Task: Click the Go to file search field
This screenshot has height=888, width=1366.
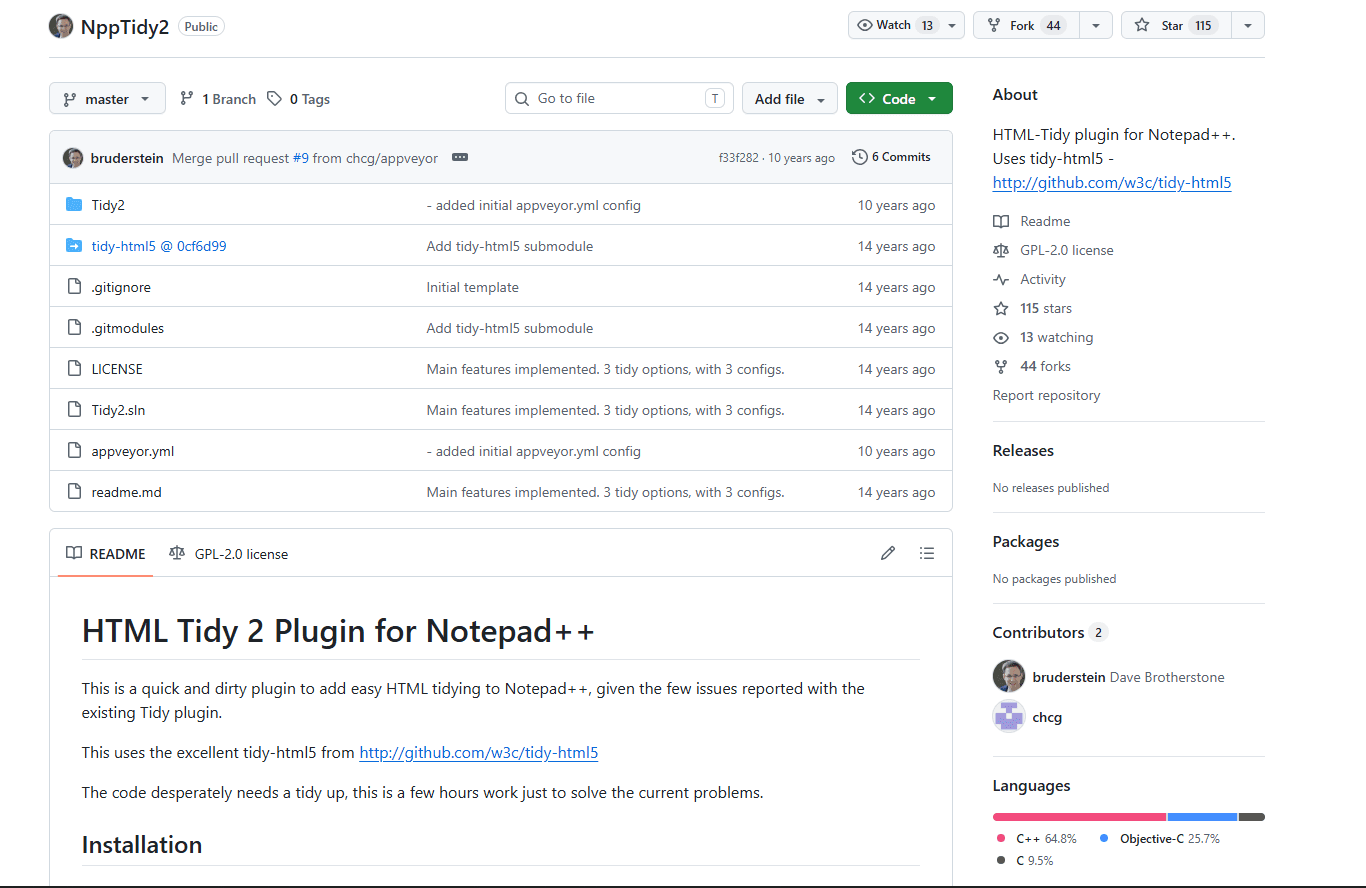Action: click(x=619, y=98)
